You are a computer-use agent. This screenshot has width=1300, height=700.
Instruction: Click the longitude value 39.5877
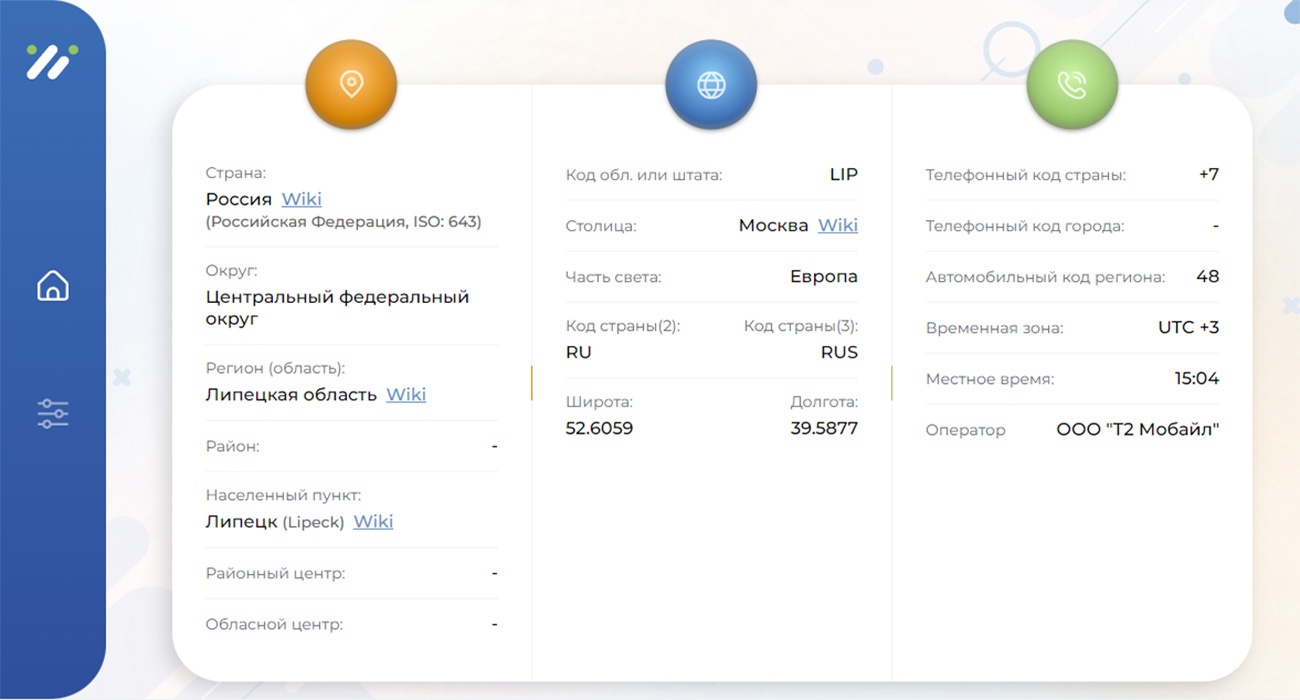pos(824,428)
